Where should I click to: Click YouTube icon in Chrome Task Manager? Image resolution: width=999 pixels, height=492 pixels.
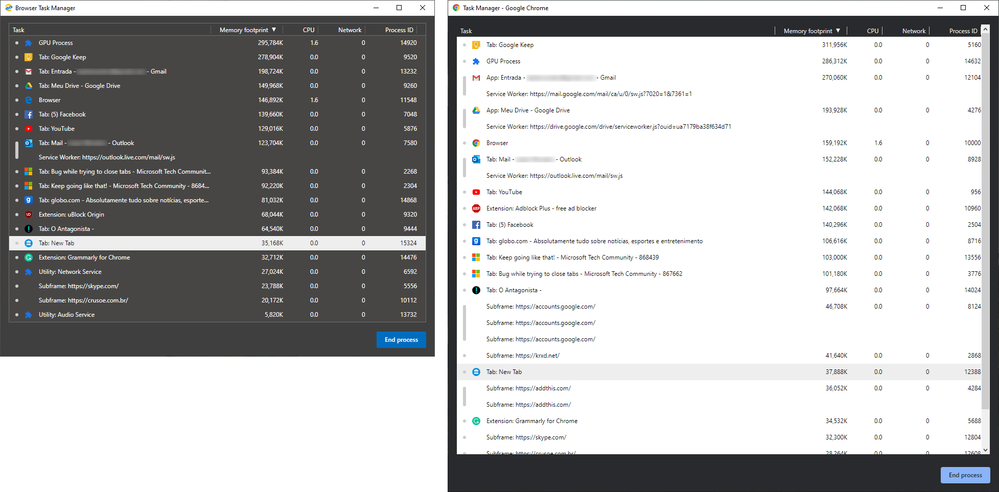(476, 192)
